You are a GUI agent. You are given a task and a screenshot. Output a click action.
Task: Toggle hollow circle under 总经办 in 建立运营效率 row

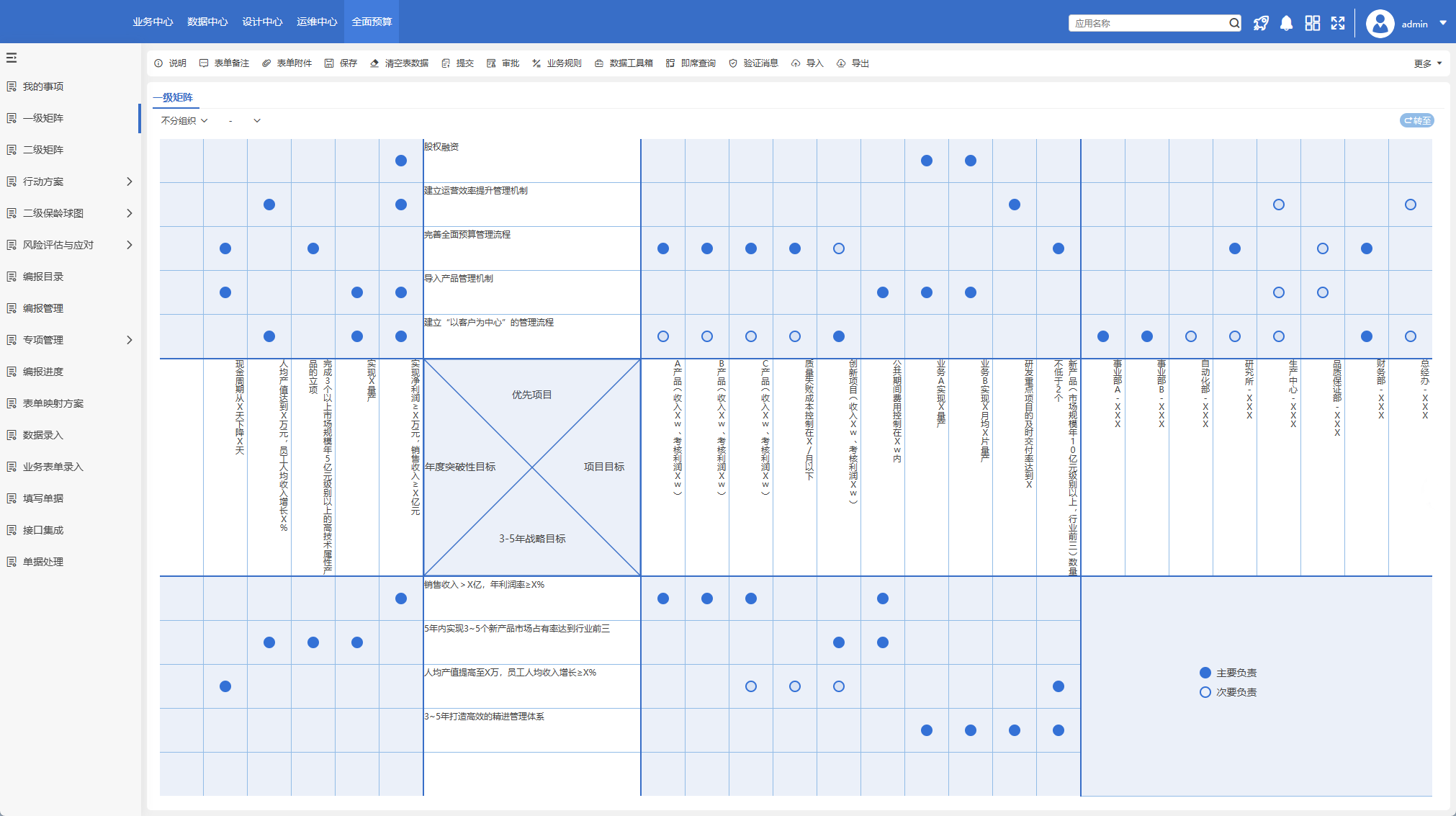(1410, 205)
